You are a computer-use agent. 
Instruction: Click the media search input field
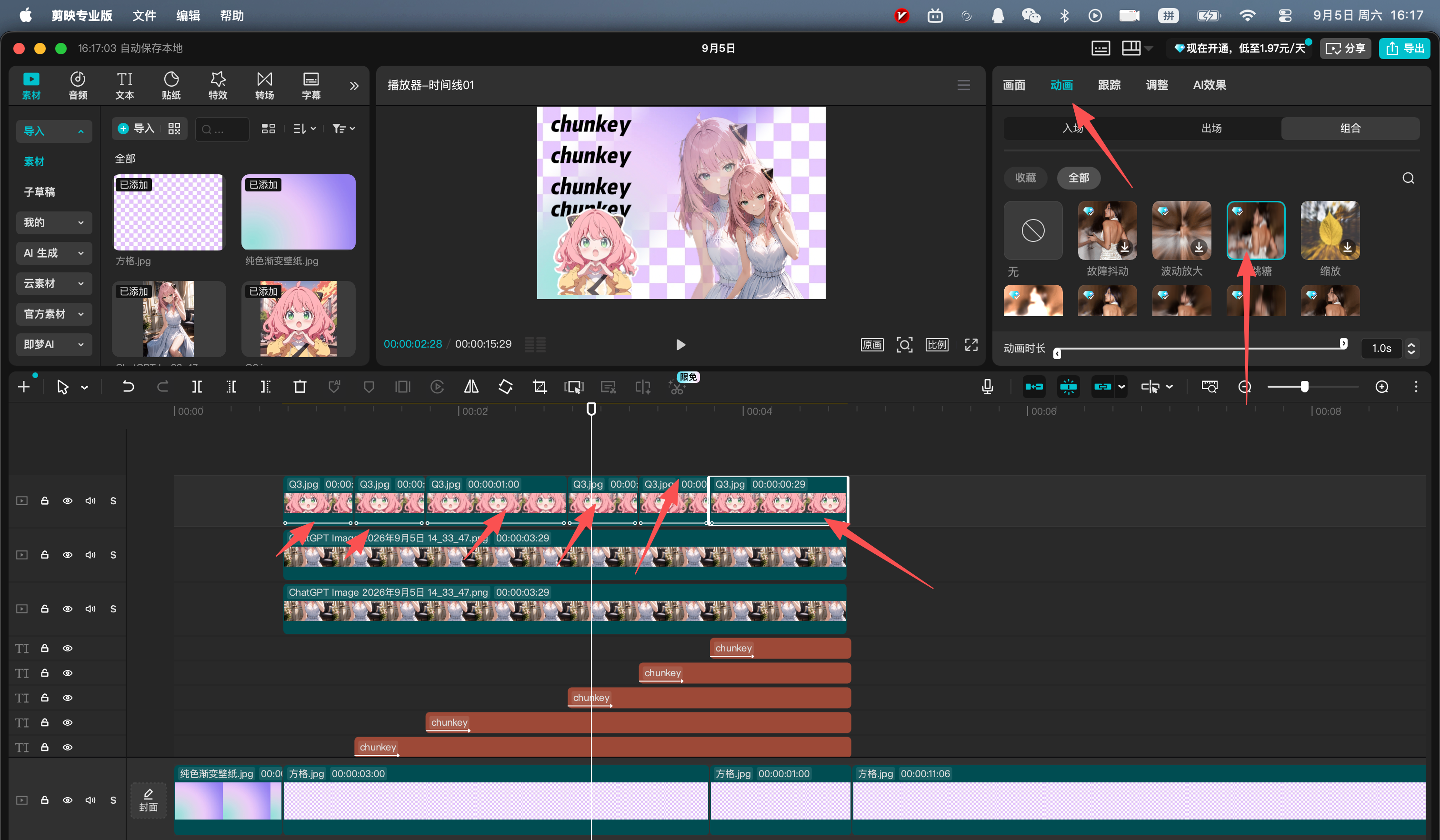pyautogui.click(x=222, y=129)
